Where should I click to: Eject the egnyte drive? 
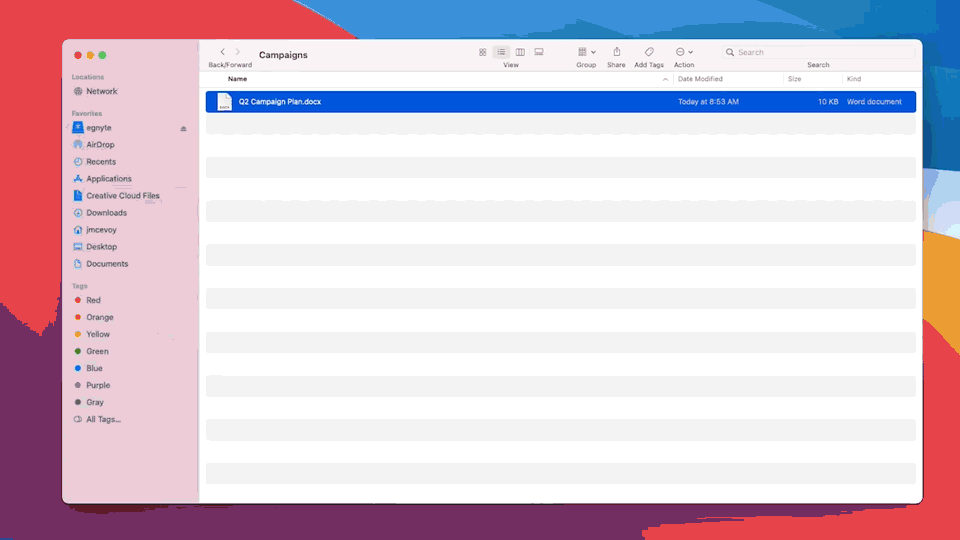(183, 129)
